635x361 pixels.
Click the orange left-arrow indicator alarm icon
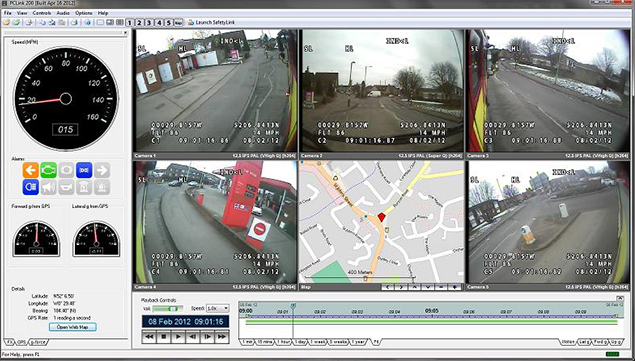(x=31, y=170)
